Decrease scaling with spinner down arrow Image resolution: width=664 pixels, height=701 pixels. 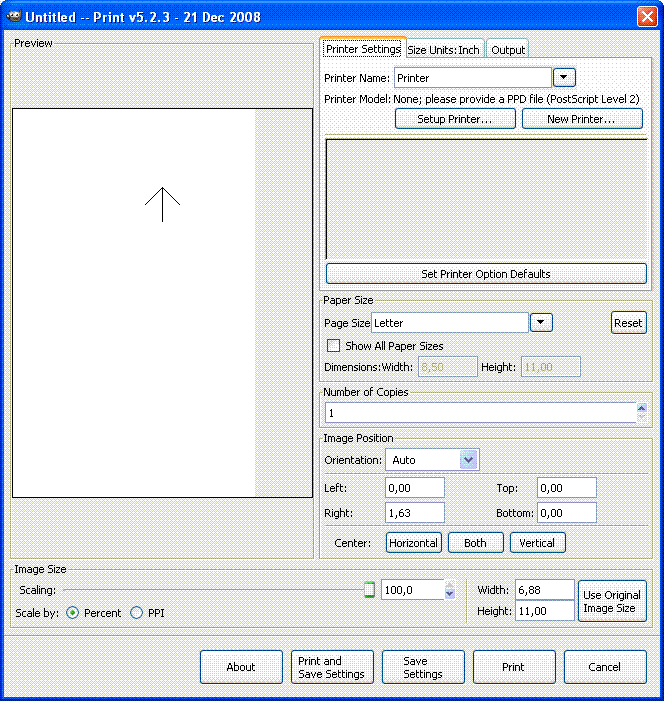click(x=450, y=595)
